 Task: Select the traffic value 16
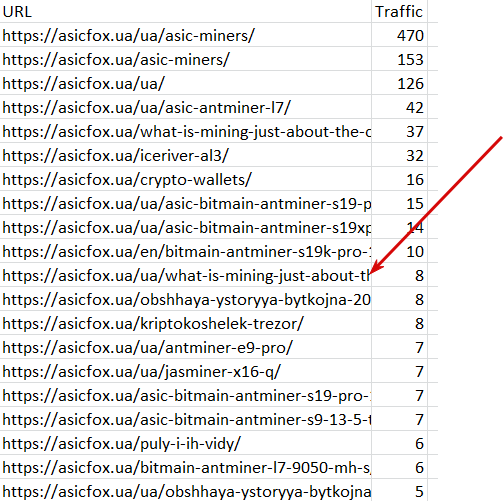(399, 179)
